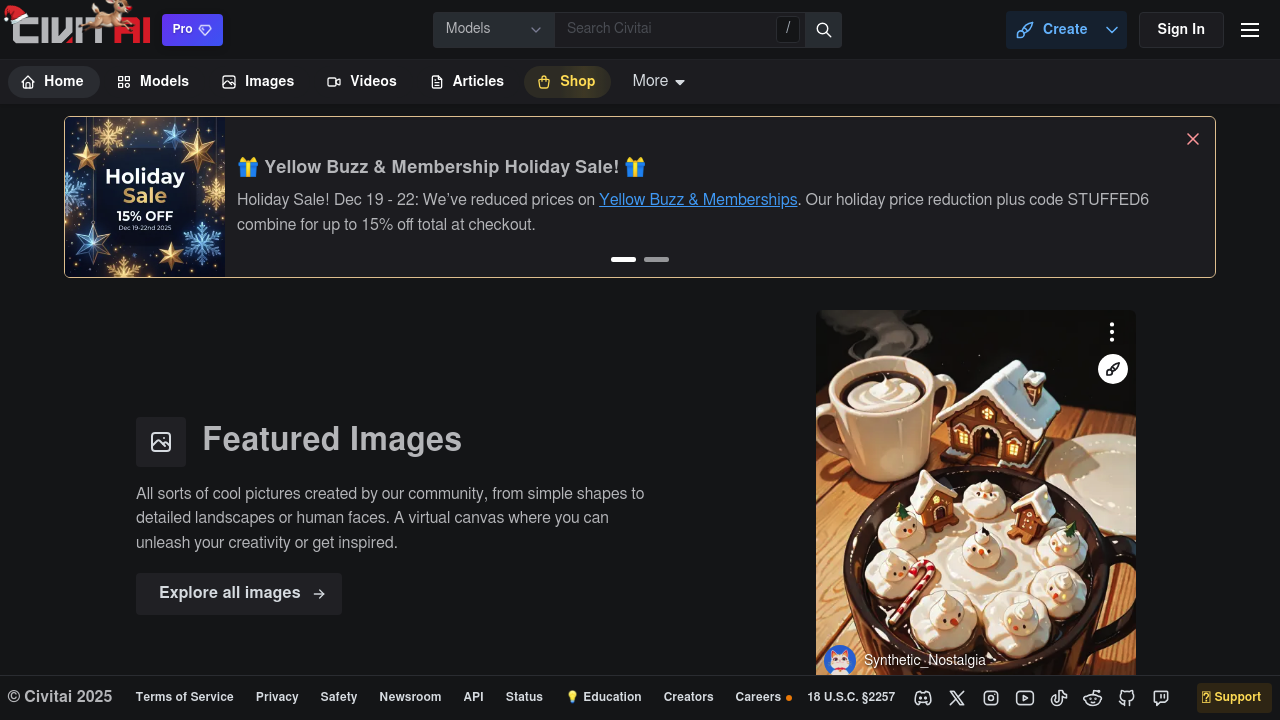This screenshot has width=1280, height=720.
Task: Click the Search Civitai input field
Action: click(x=665, y=30)
